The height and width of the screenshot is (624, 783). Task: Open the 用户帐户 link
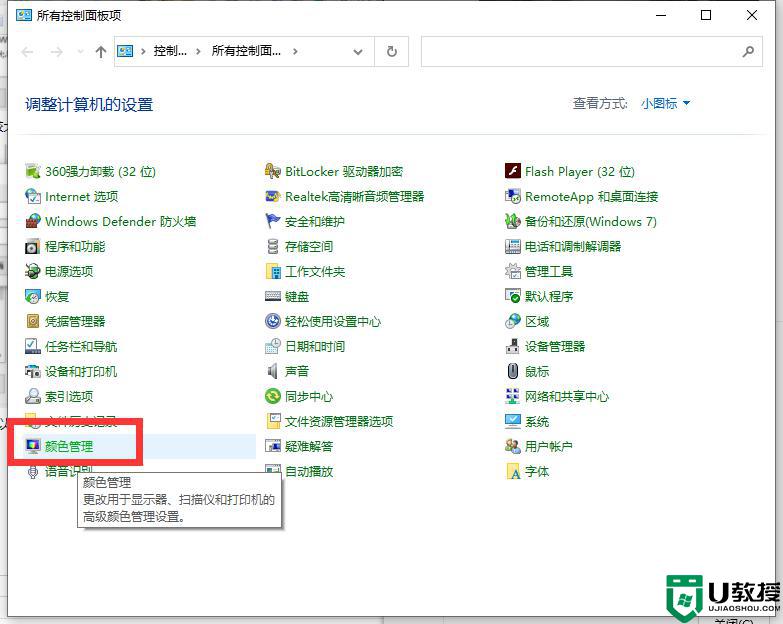tap(548, 446)
